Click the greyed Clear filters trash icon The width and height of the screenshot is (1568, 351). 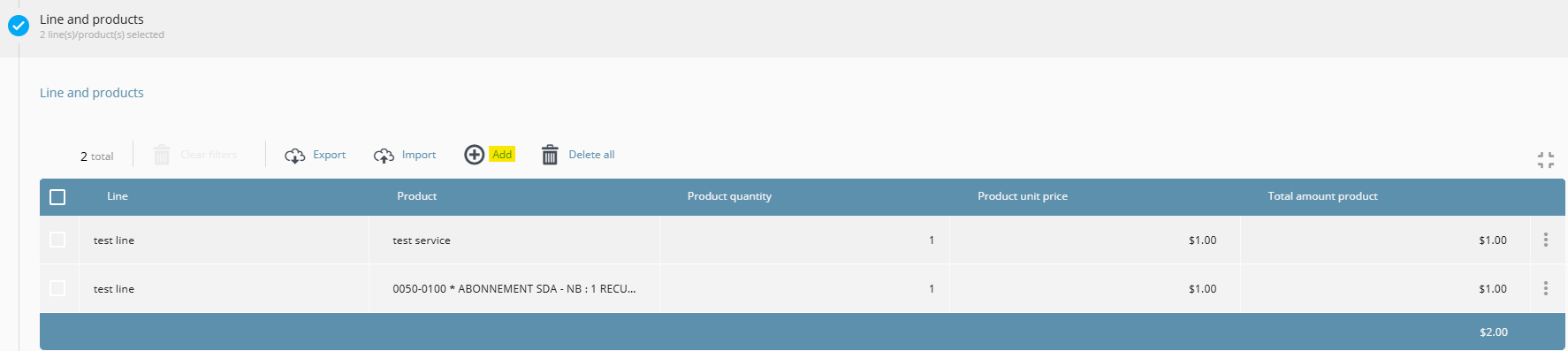162,155
